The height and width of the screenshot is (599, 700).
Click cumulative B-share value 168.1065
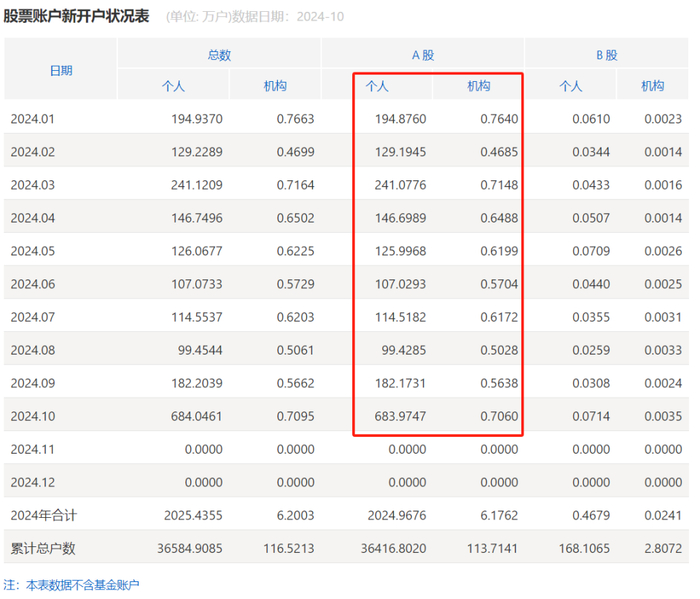pyautogui.click(x=584, y=549)
